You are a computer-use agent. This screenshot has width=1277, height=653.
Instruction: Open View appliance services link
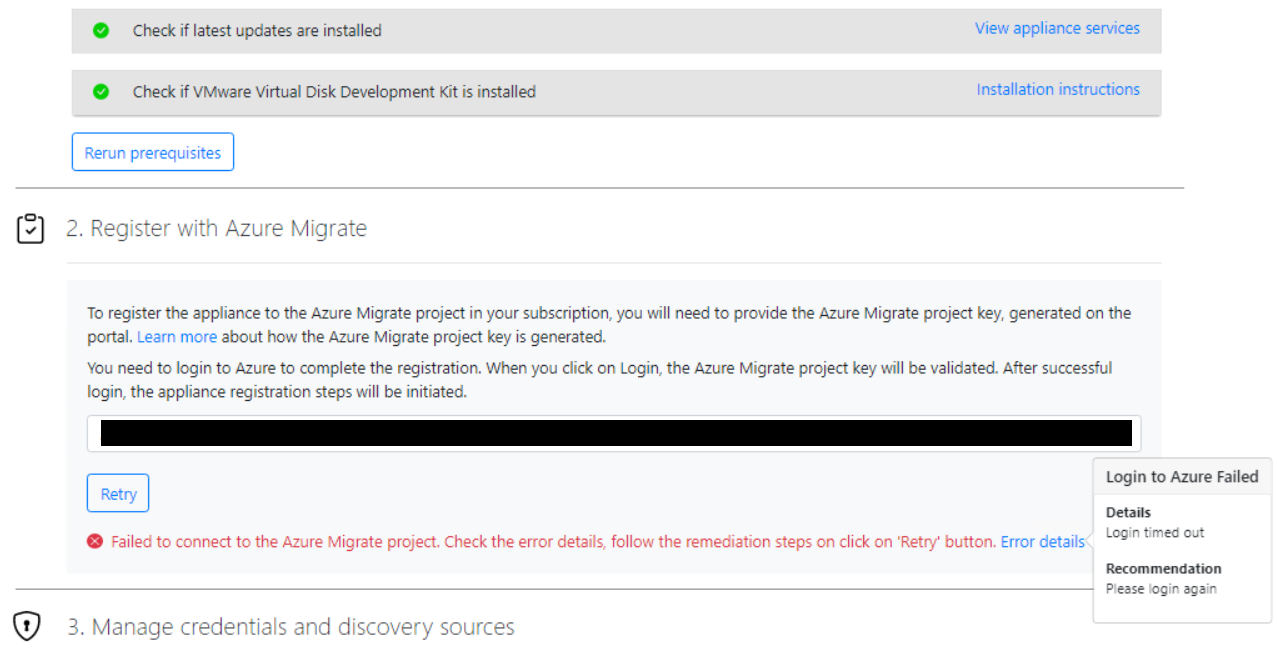(1057, 28)
